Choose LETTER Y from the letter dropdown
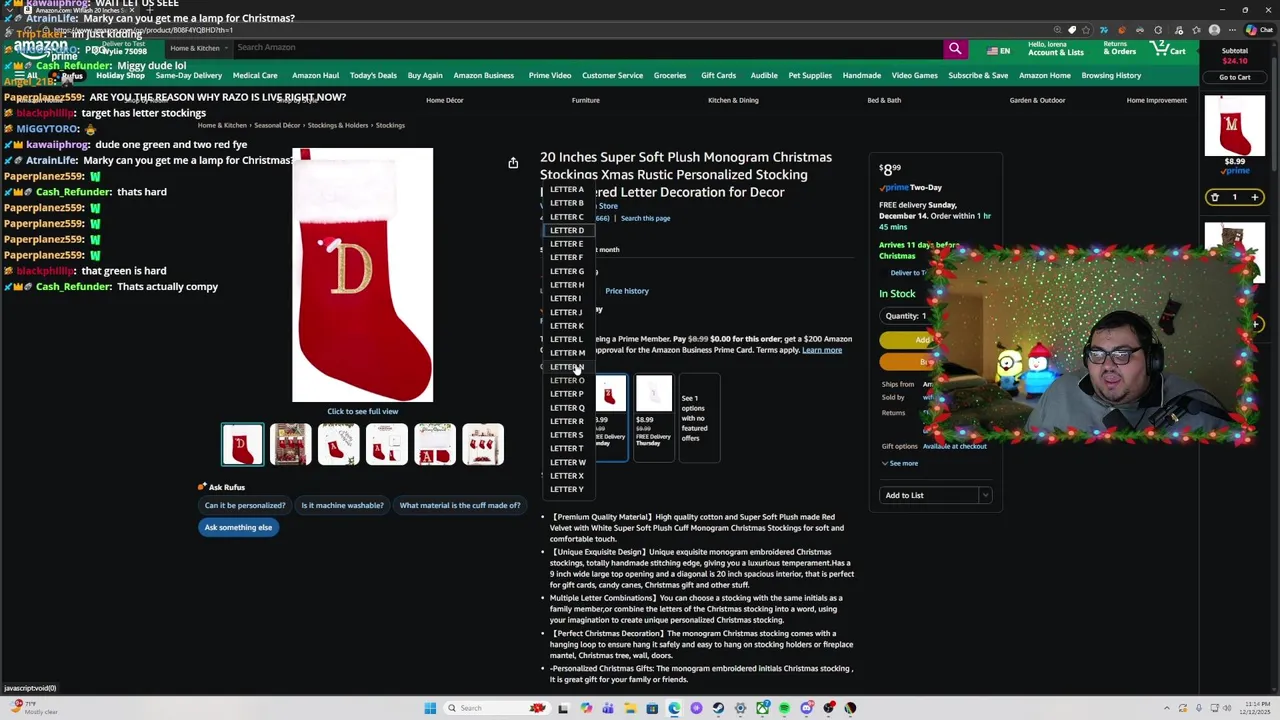The image size is (1280, 720). [567, 489]
